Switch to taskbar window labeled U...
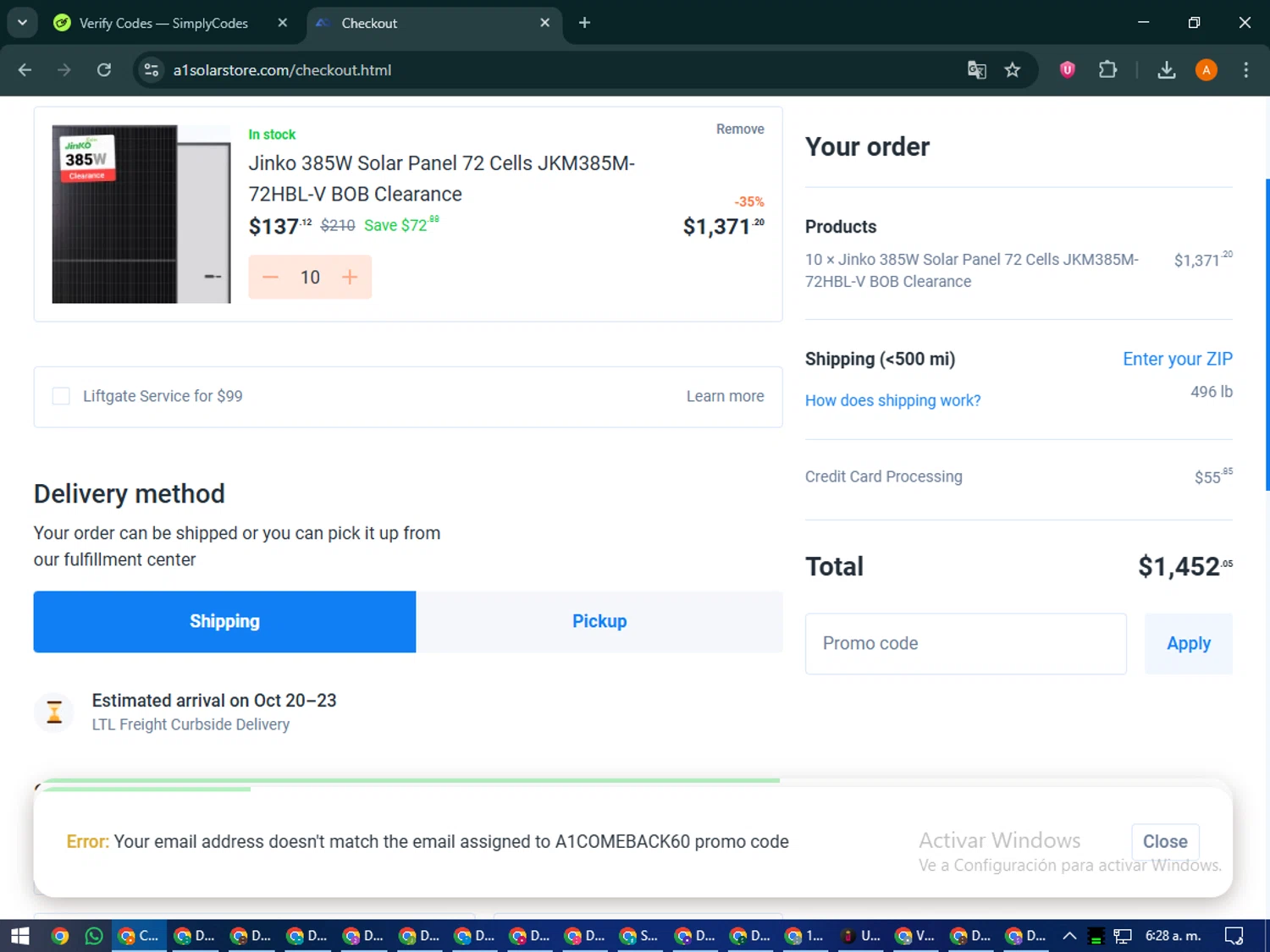 pyautogui.click(x=860, y=936)
